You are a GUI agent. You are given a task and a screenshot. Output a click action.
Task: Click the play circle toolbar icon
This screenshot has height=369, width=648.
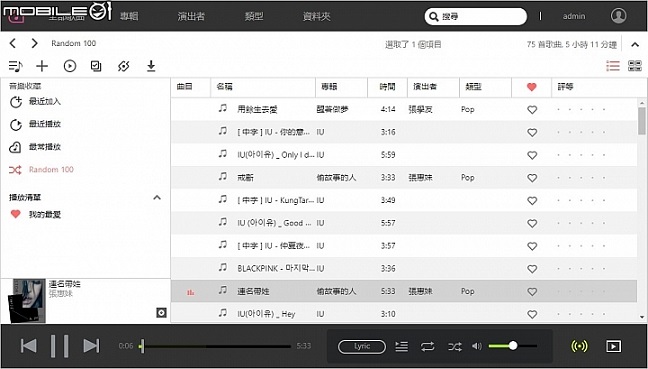[70, 66]
